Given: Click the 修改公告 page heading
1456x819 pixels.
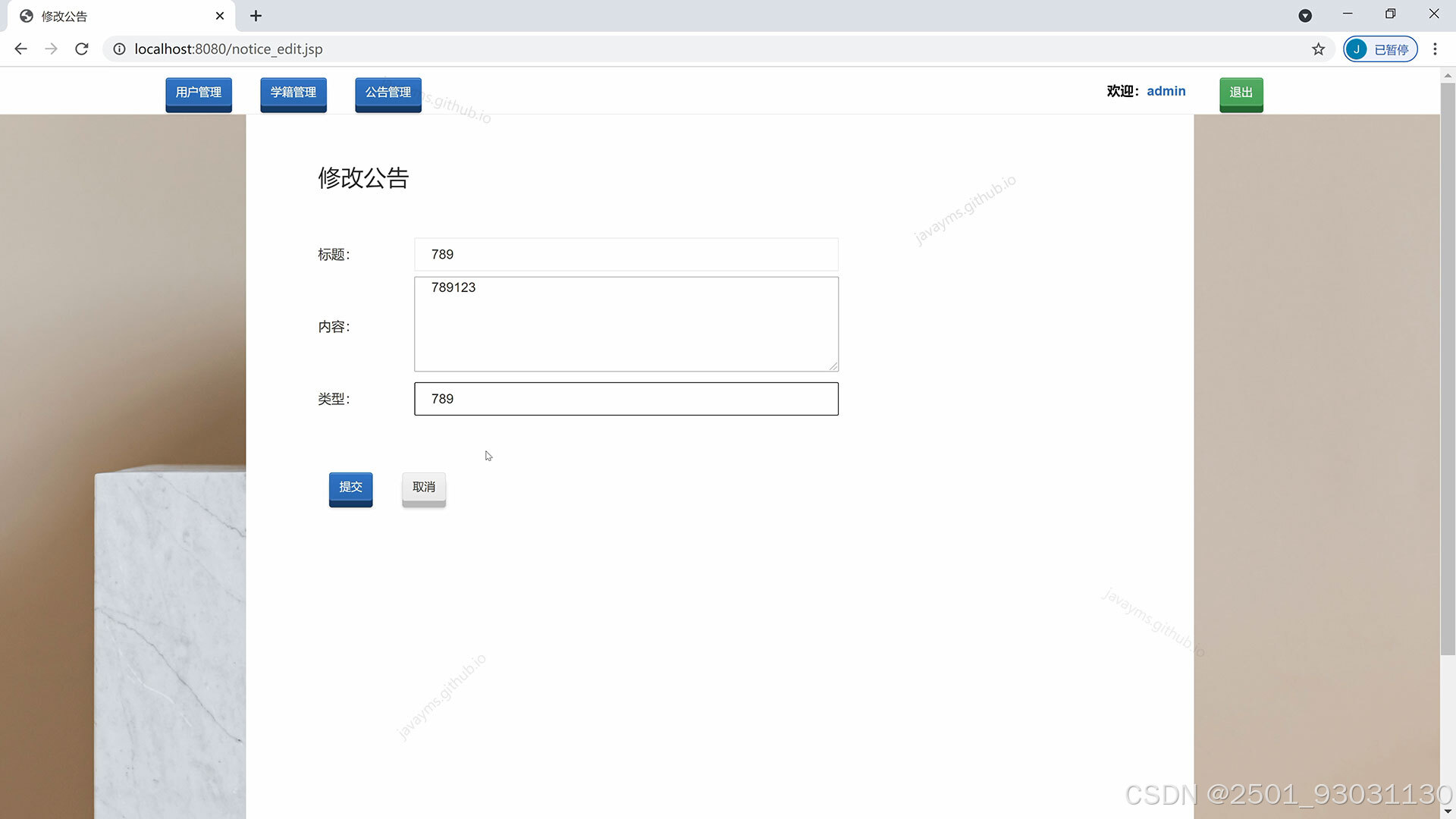Looking at the screenshot, I should (x=363, y=177).
